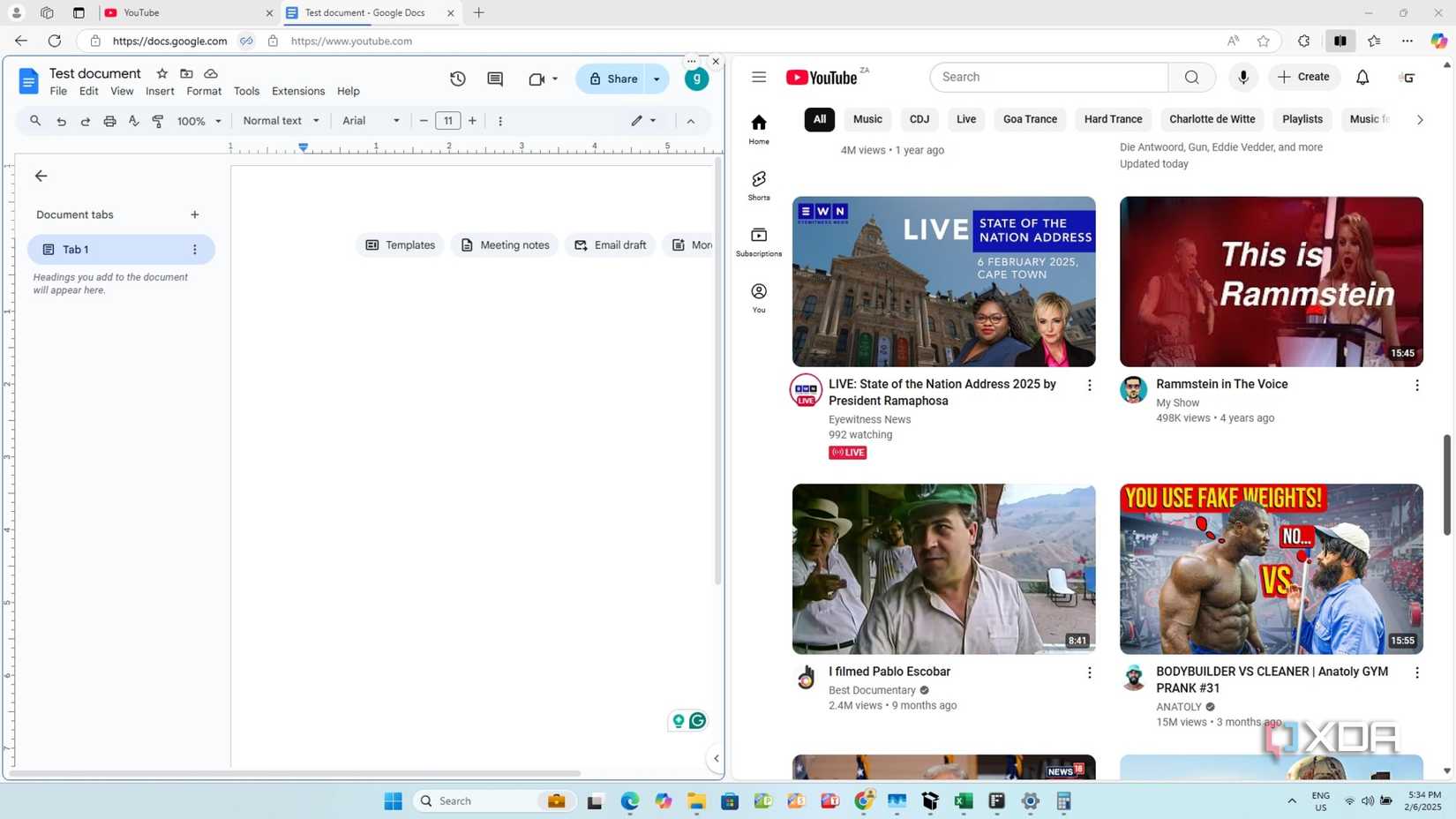This screenshot has height=819, width=1456.
Task: Undo last action in Google Docs
Action: pos(60,120)
